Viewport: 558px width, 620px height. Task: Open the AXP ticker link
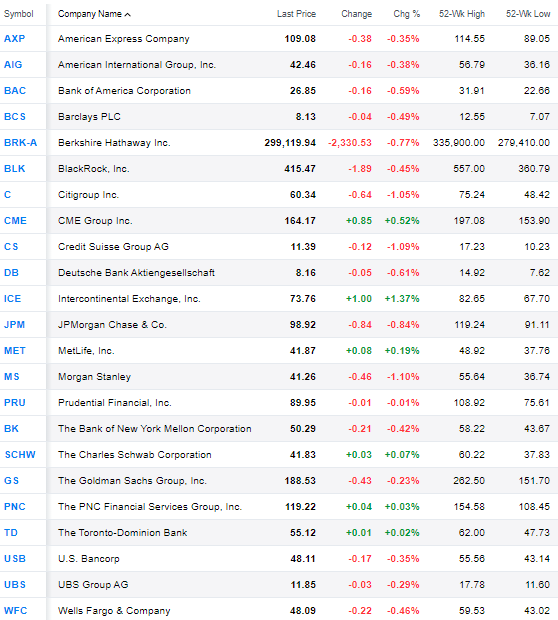point(15,39)
